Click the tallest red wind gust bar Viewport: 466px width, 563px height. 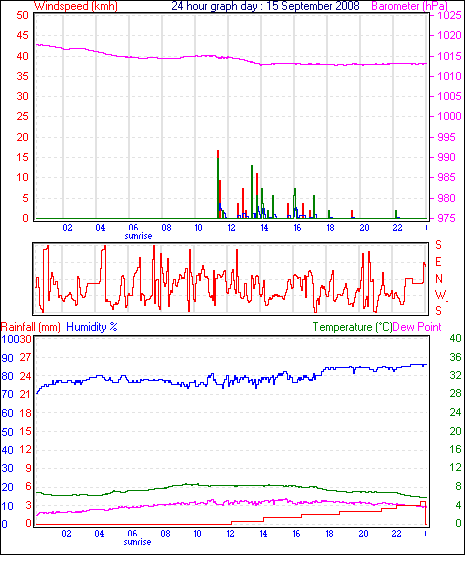[218, 154]
